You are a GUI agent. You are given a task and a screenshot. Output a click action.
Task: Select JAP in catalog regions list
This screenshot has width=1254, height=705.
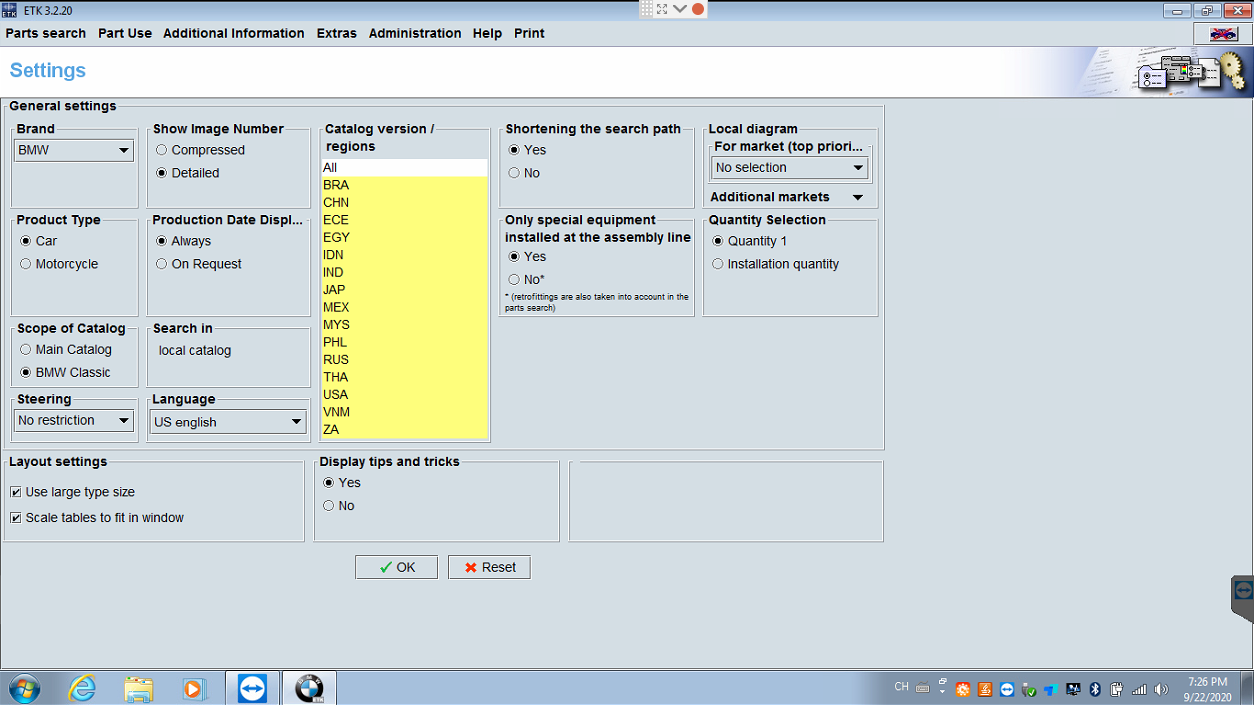click(405, 290)
